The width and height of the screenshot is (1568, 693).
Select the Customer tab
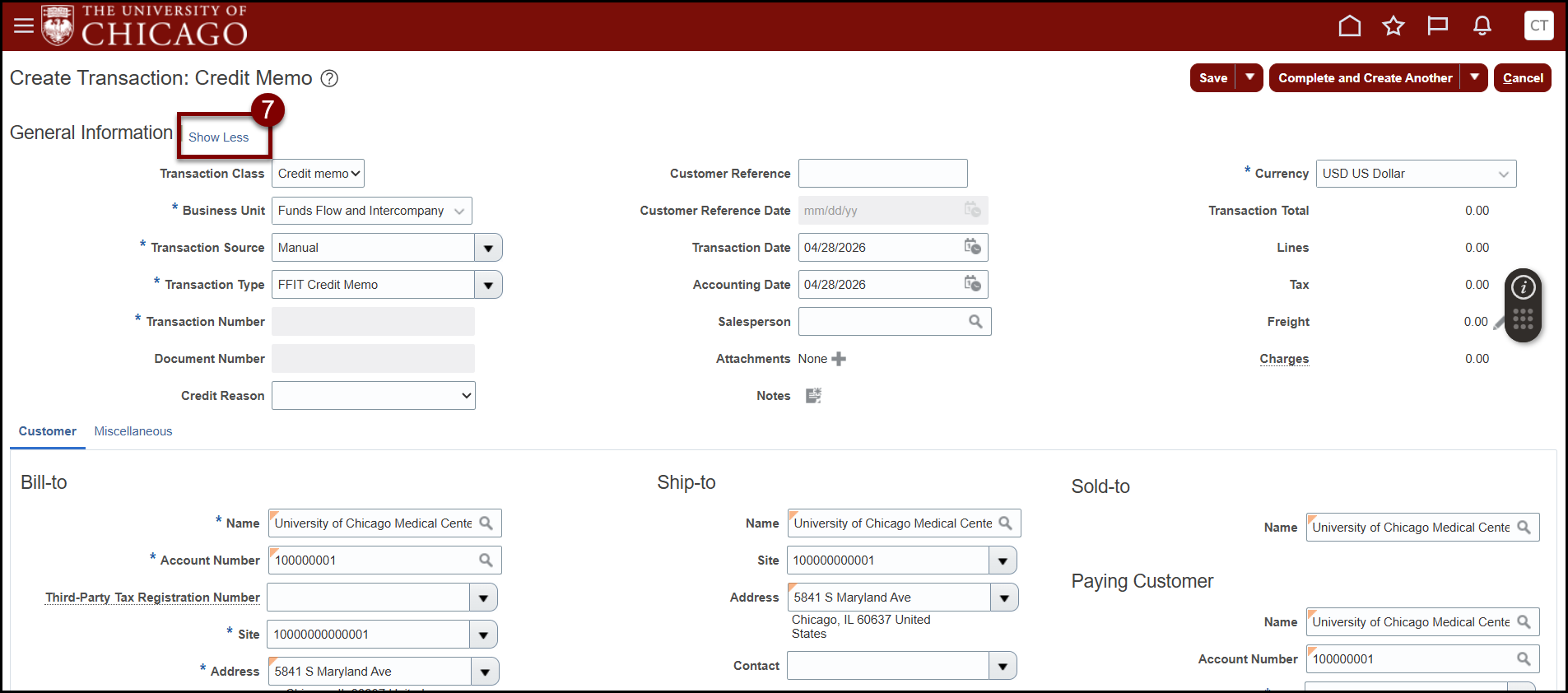[x=48, y=431]
